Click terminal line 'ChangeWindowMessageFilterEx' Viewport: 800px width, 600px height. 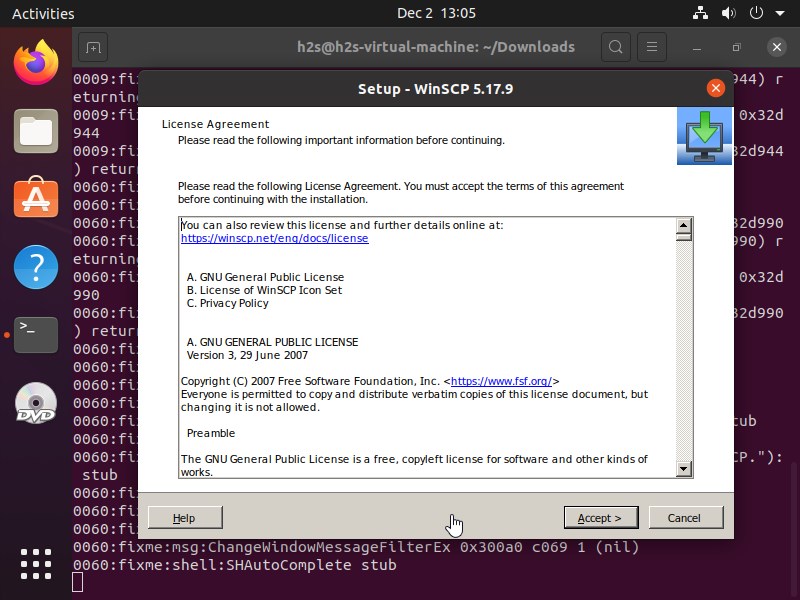pyautogui.click(x=356, y=547)
